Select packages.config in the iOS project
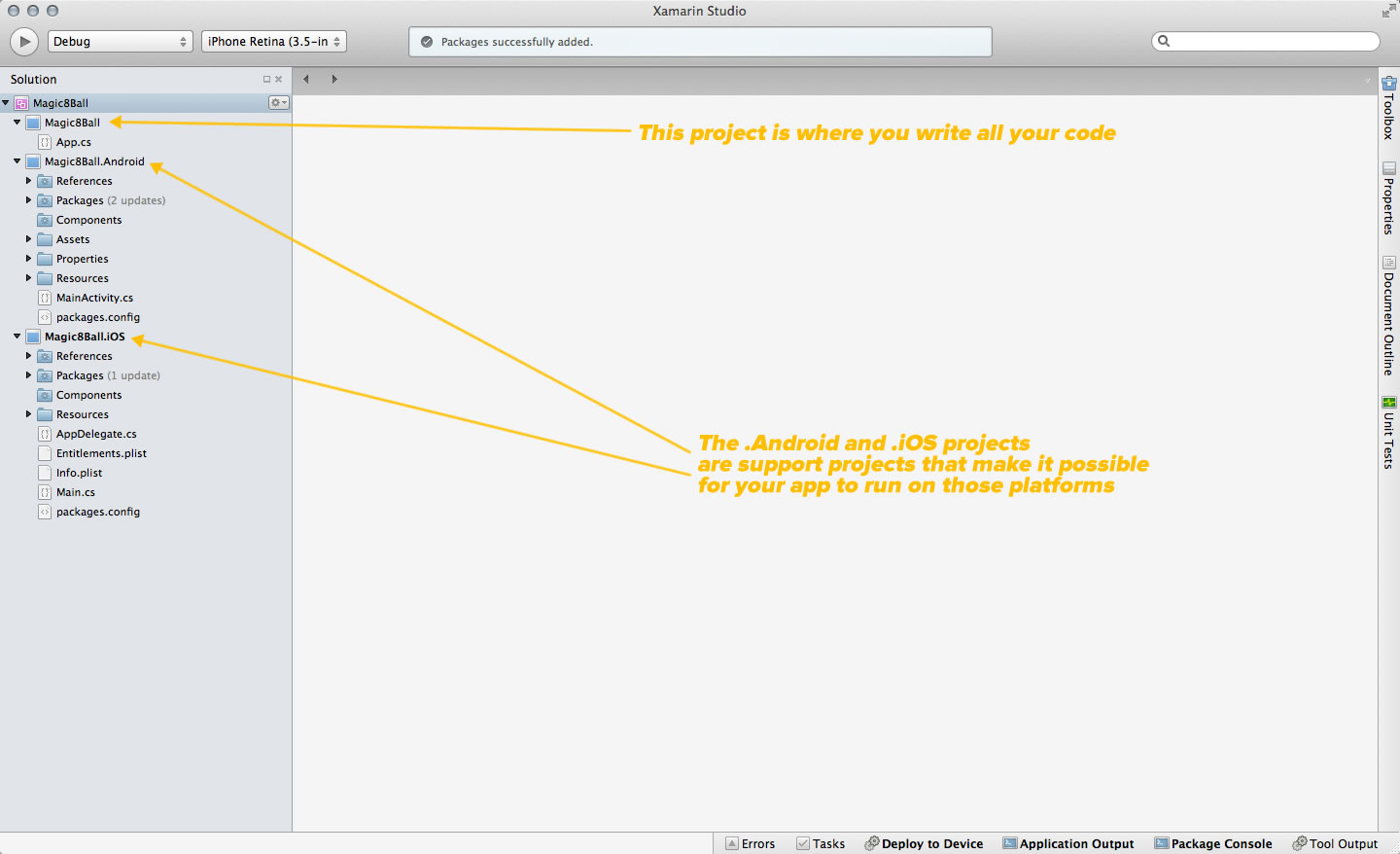1400x854 pixels. coord(98,512)
